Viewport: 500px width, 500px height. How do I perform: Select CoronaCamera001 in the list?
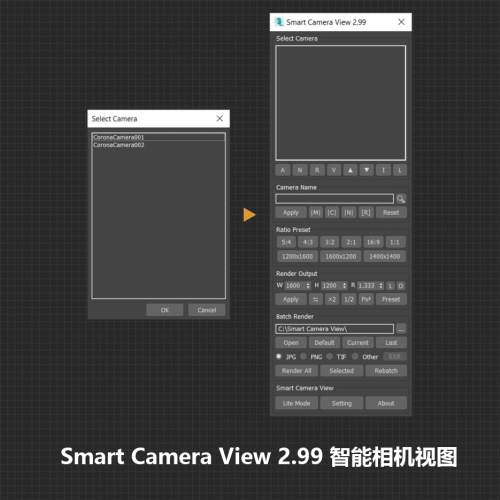tap(159, 137)
